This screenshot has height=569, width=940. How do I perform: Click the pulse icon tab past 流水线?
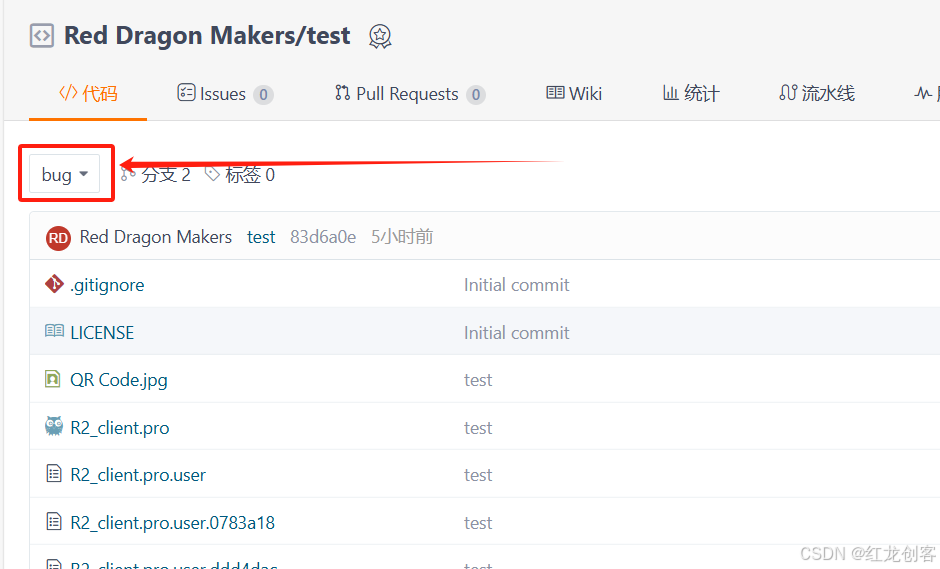pyautogui.click(x=923, y=93)
